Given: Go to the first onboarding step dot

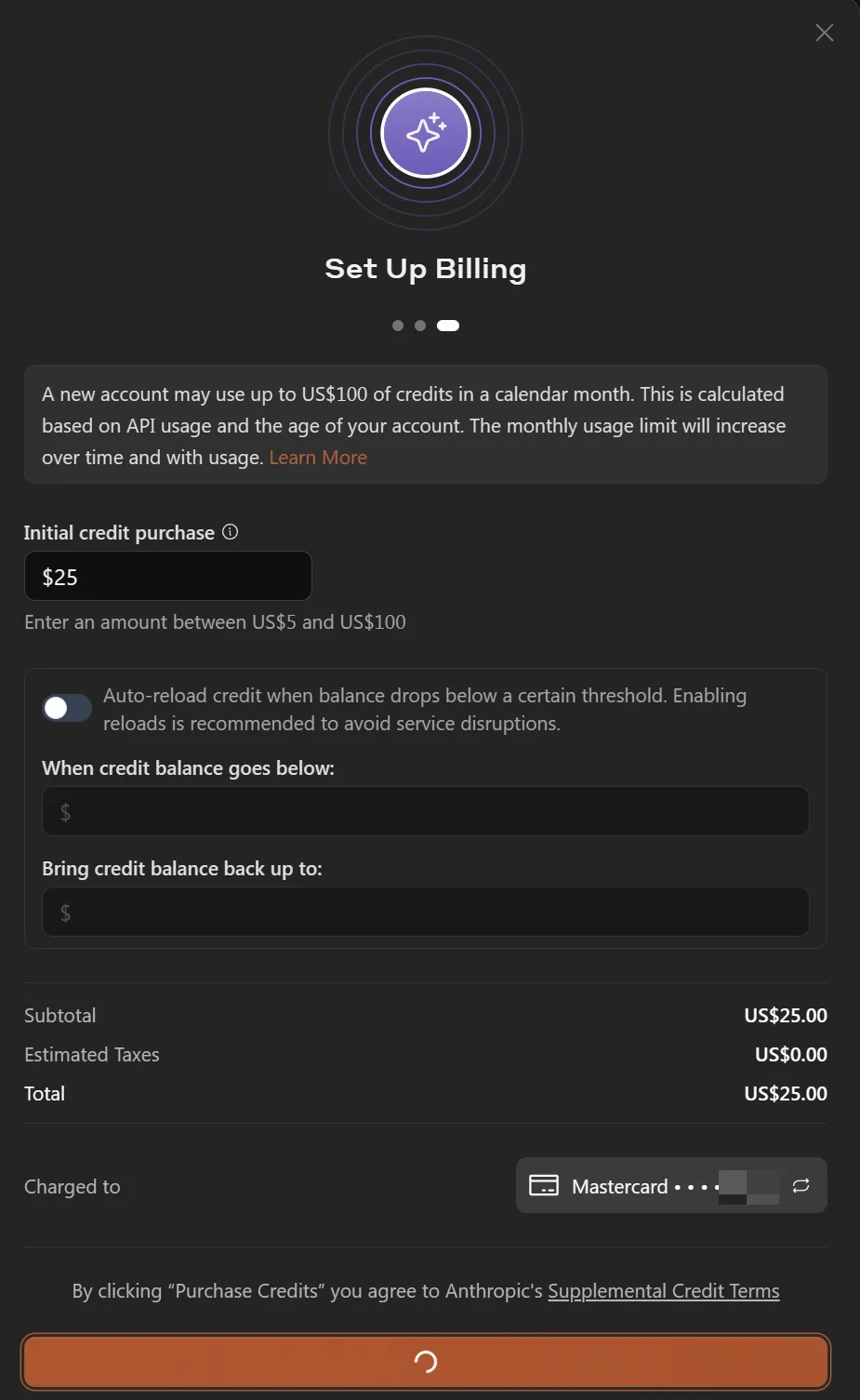Looking at the screenshot, I should click(398, 326).
